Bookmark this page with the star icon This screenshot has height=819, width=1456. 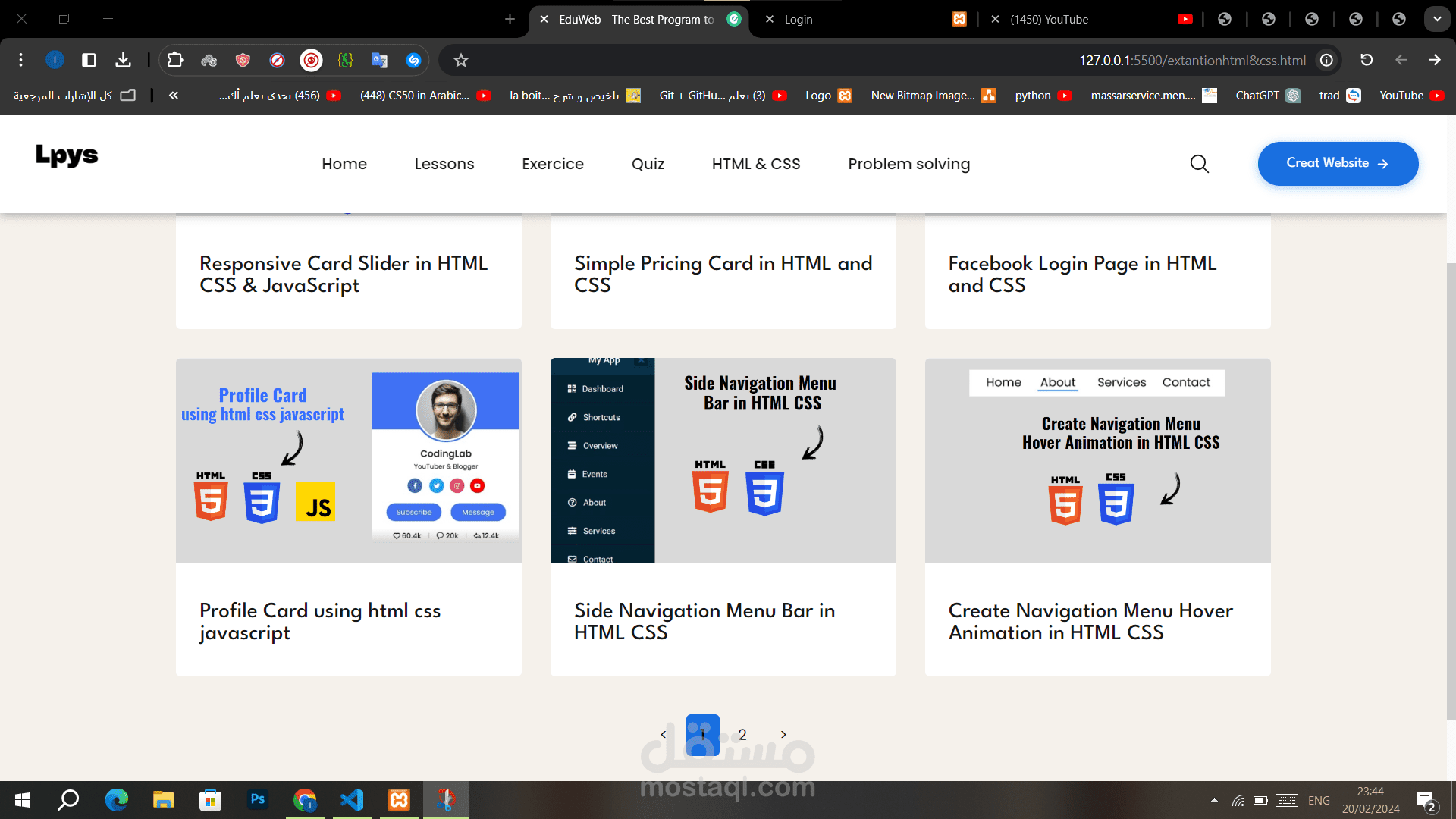coord(460,60)
